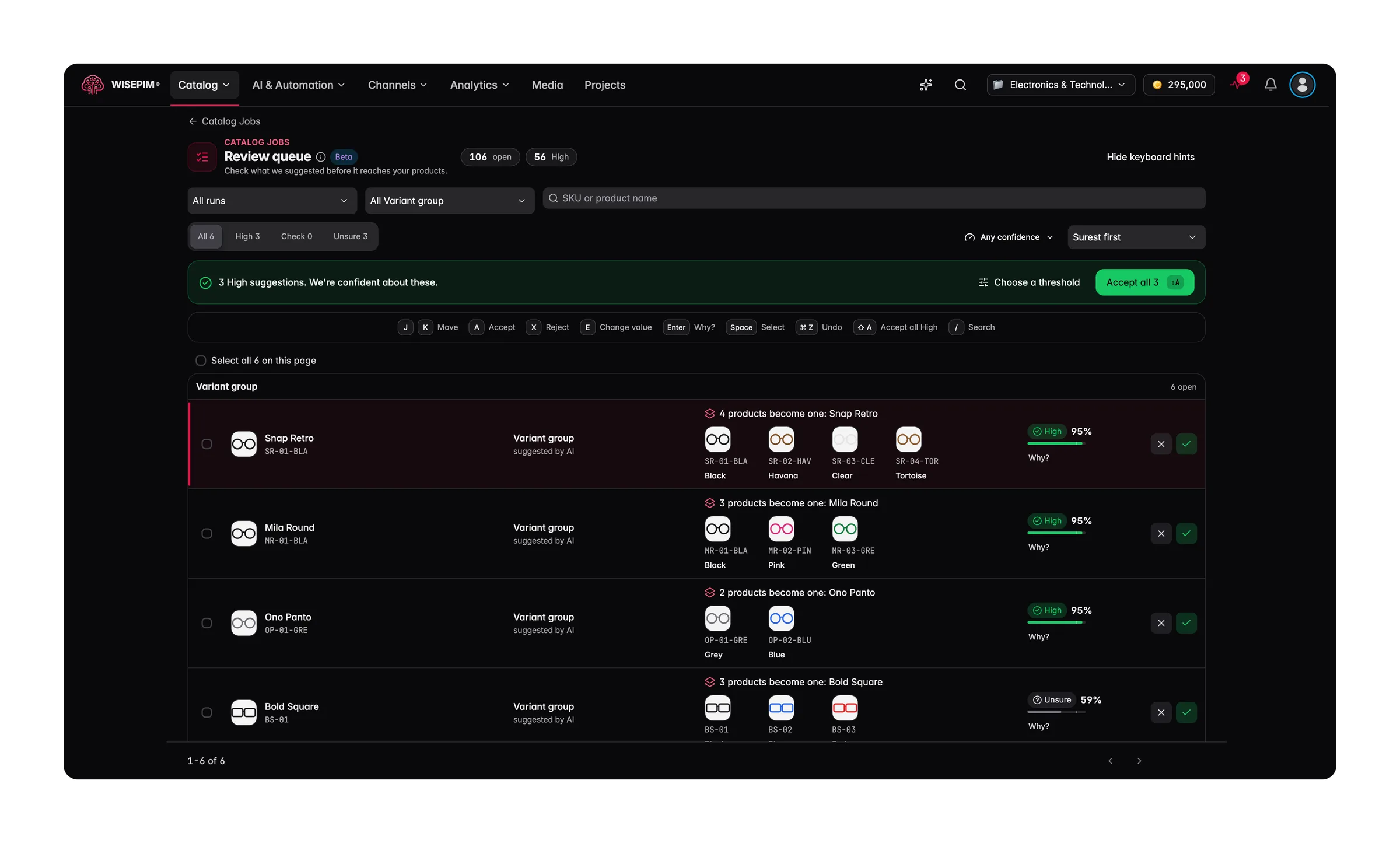The height and width of the screenshot is (843, 1400).
Task: Open the AI sparkle assistant icon
Action: [926, 85]
